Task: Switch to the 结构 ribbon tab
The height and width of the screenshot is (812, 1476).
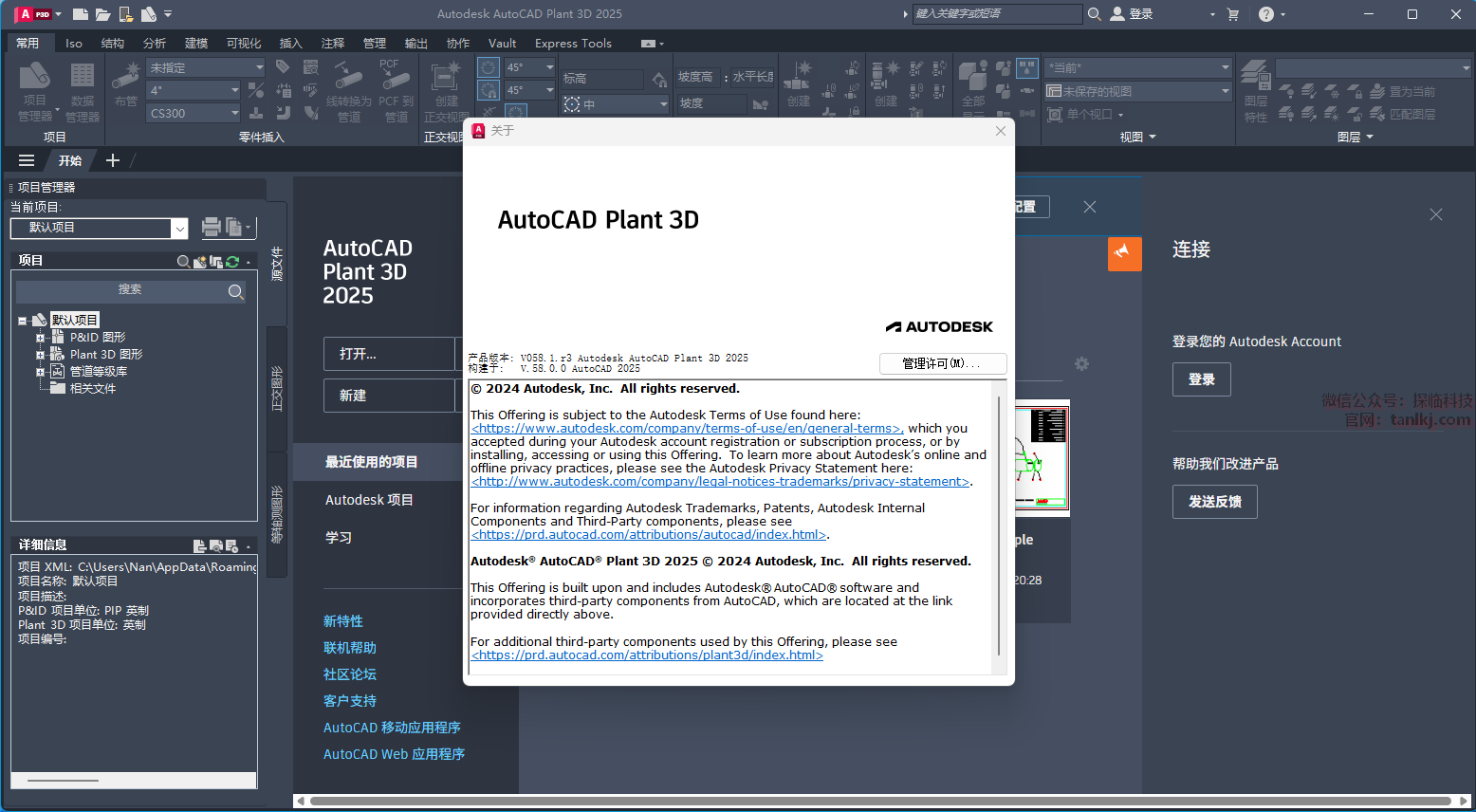Action: coord(113,44)
